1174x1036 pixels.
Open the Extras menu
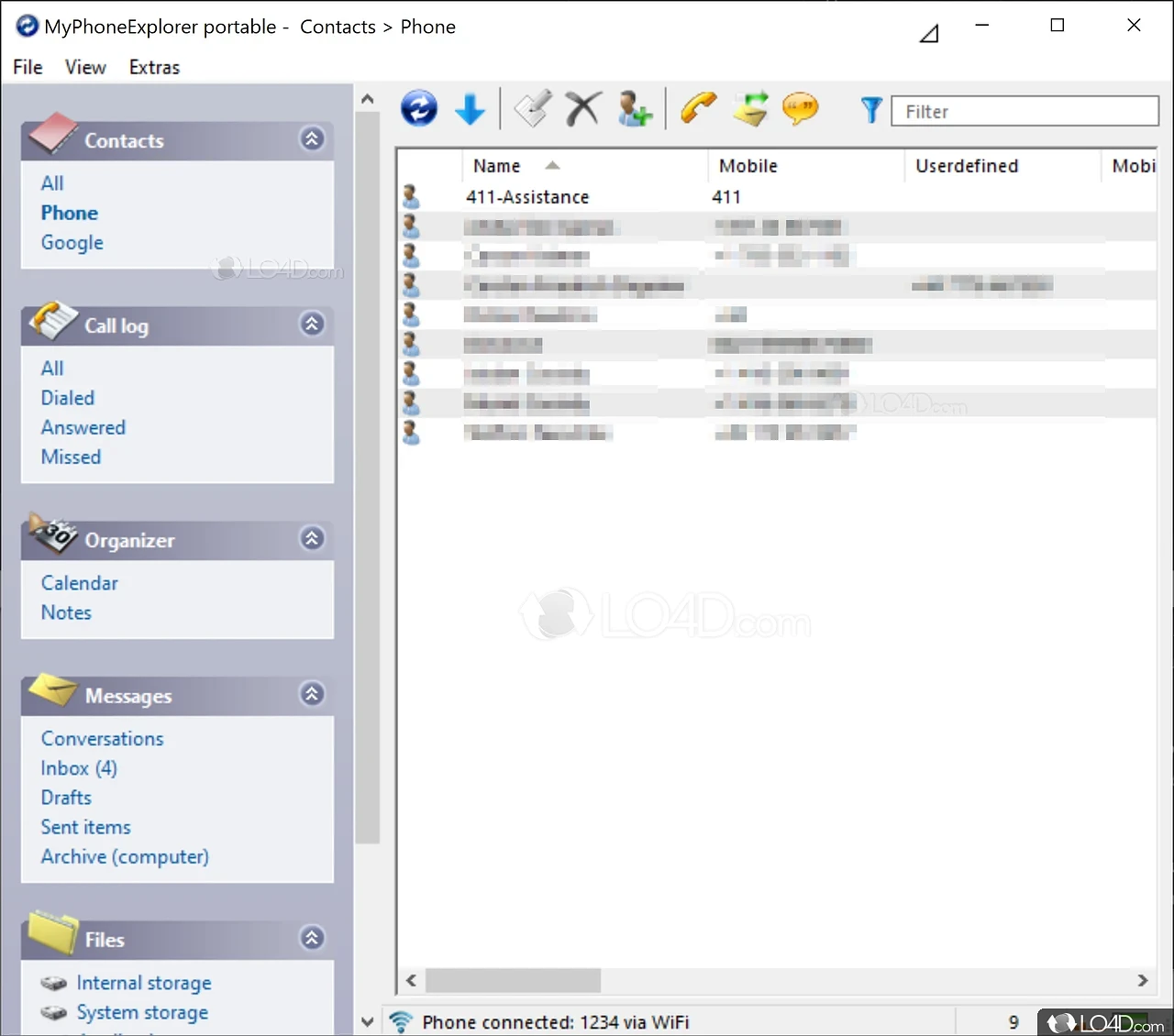(153, 66)
